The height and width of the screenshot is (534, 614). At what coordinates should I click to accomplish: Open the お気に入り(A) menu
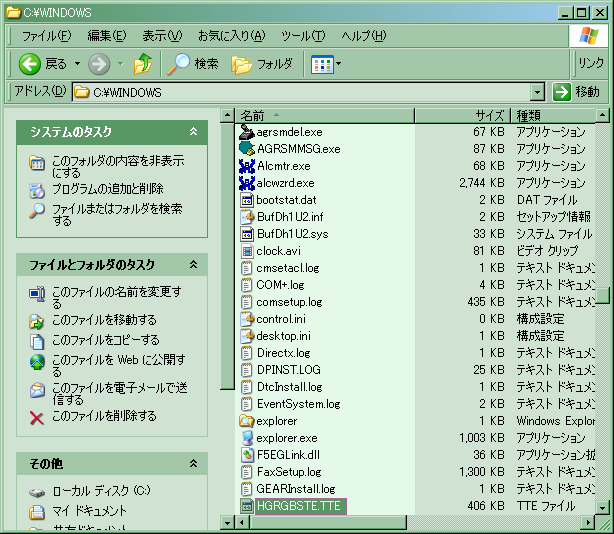pyautogui.click(x=231, y=36)
